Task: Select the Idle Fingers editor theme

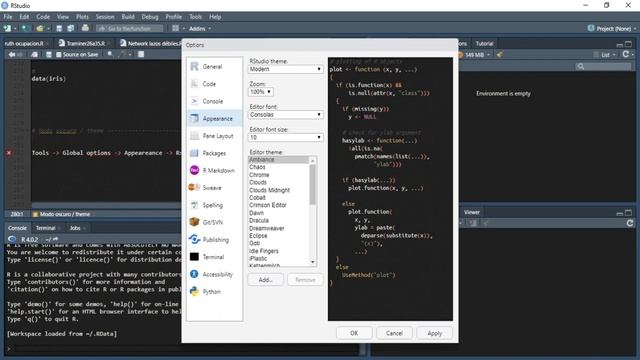Action: click(x=278, y=251)
